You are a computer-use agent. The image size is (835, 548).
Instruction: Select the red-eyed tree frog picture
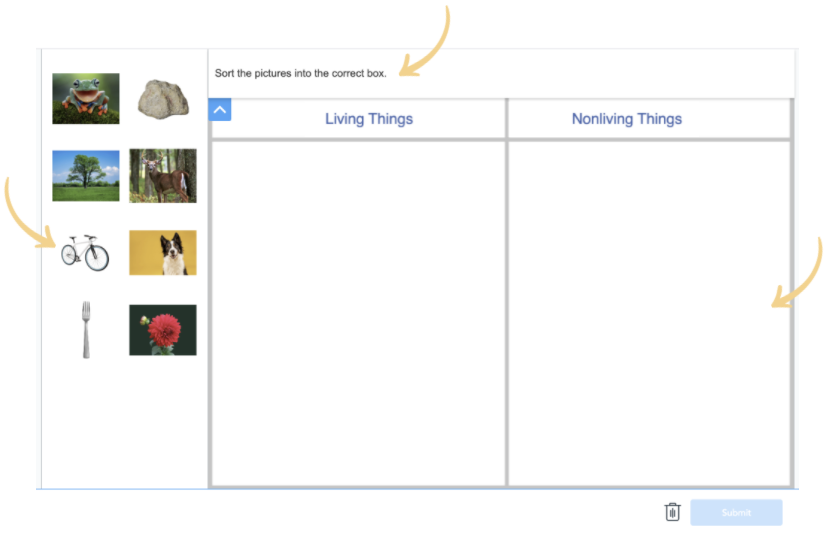point(86,98)
